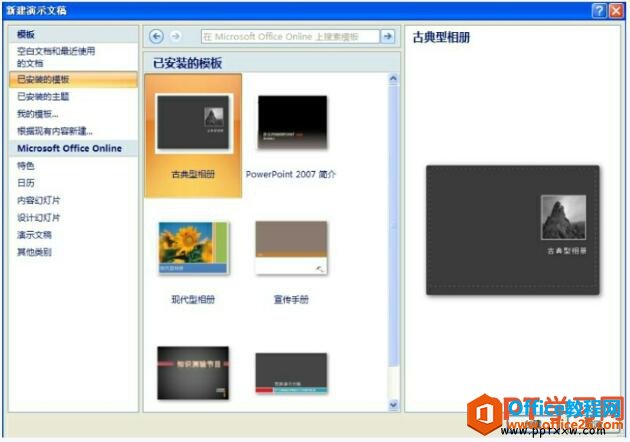630x442 pixels.
Task: Select the PowerPoint 2007 简介 template thumbnail
Action: click(x=292, y=122)
